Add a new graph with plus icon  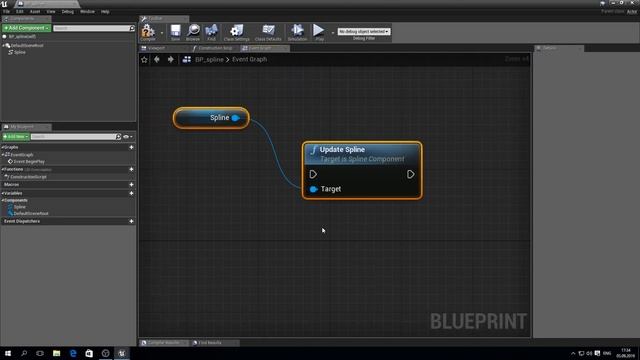pyautogui.click(x=131, y=147)
